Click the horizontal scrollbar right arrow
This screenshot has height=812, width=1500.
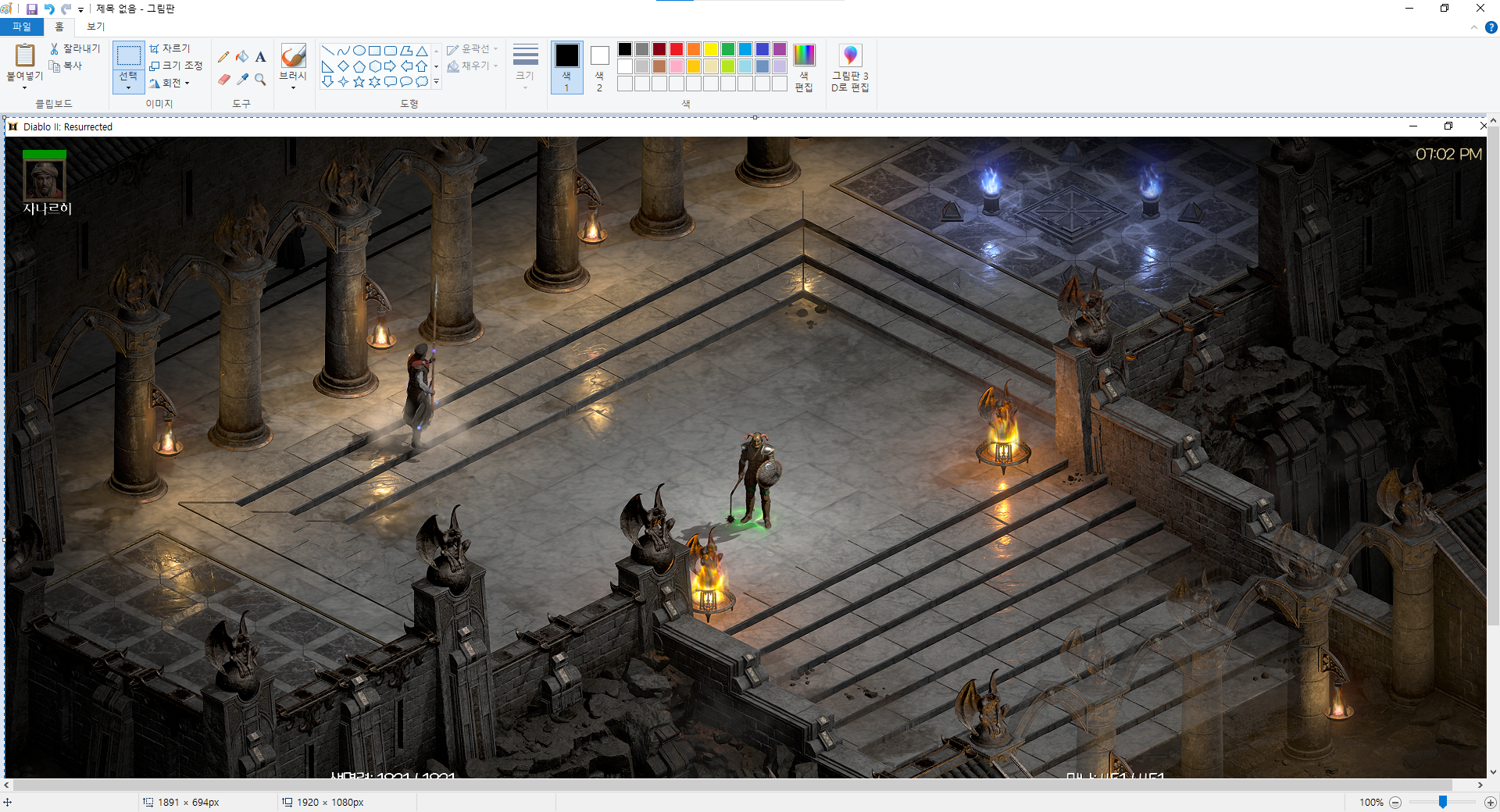coord(1480,785)
